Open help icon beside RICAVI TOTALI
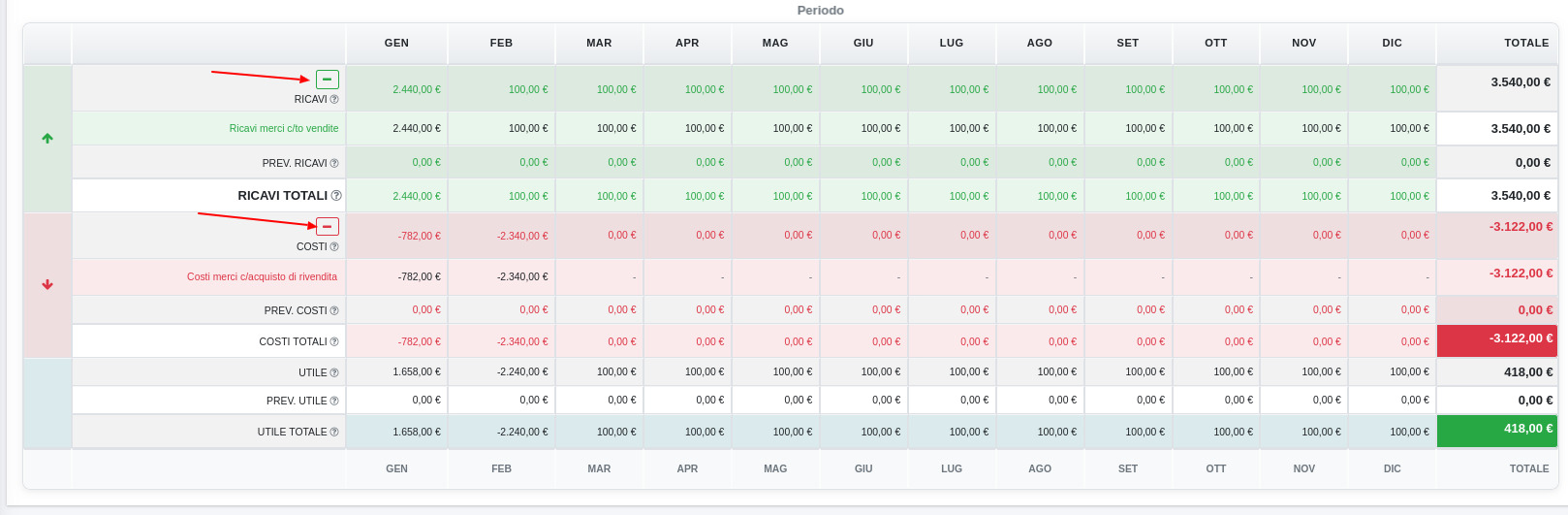 click(335, 196)
